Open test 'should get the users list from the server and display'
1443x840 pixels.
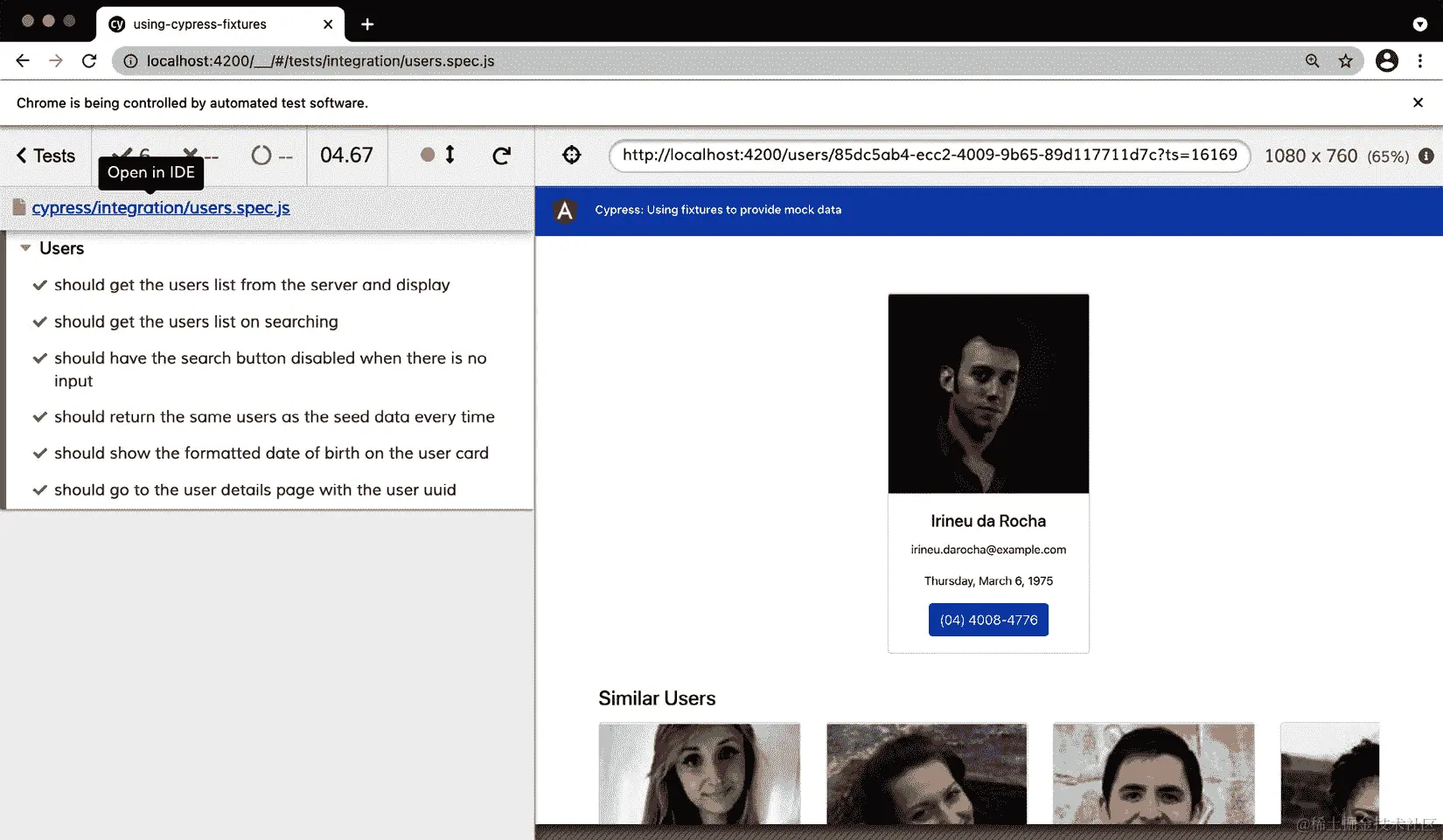[x=252, y=285]
